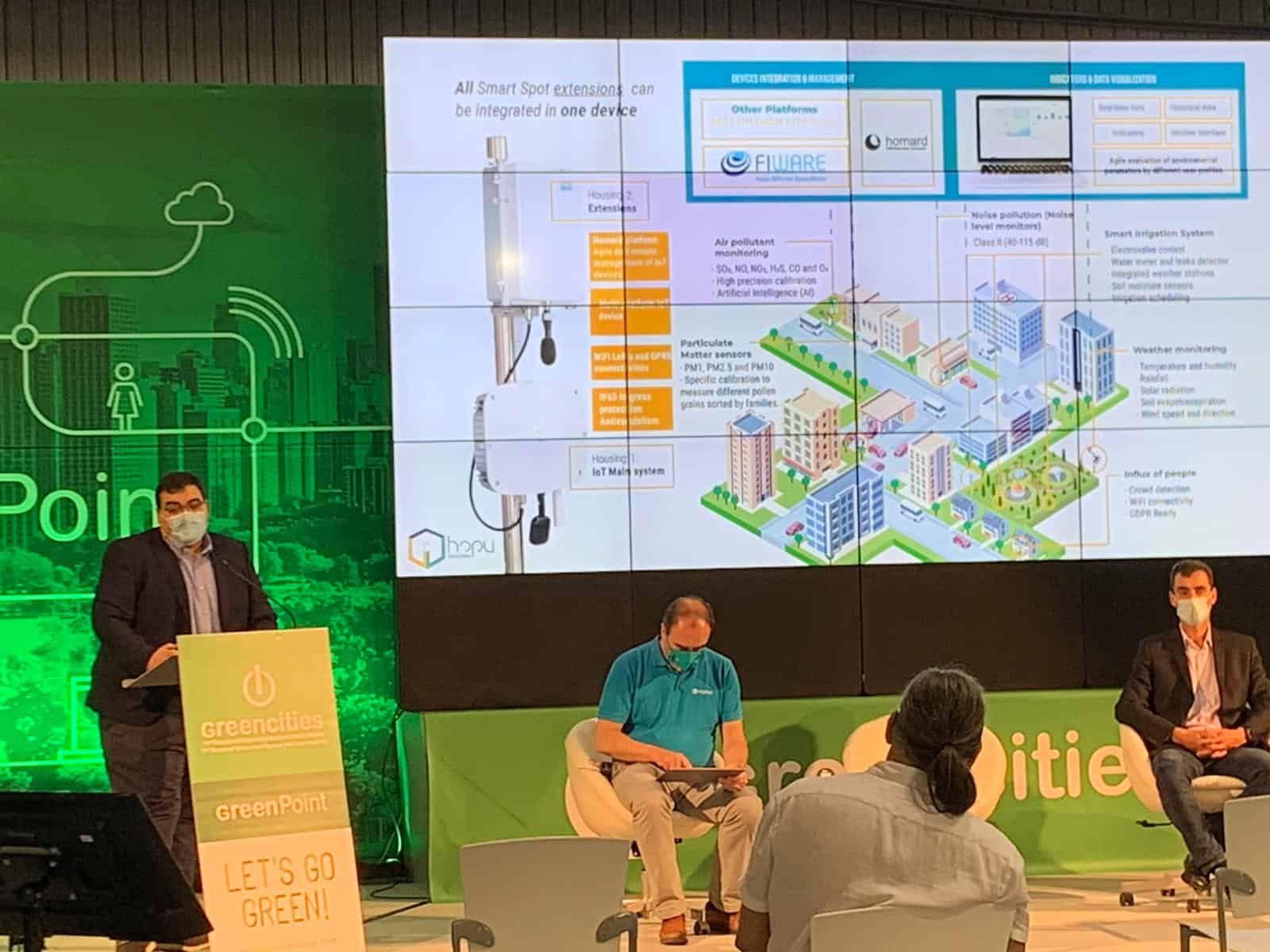Switch to the Indicators & Data Visualization tab

(1102, 79)
